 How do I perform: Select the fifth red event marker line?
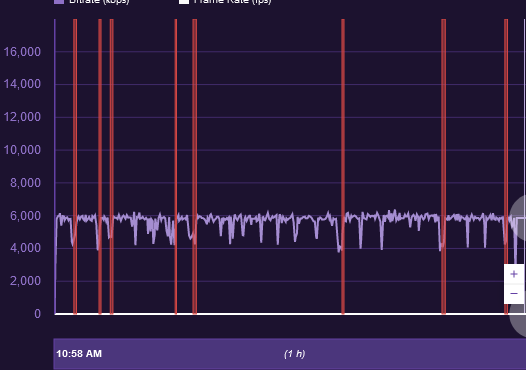195,167
